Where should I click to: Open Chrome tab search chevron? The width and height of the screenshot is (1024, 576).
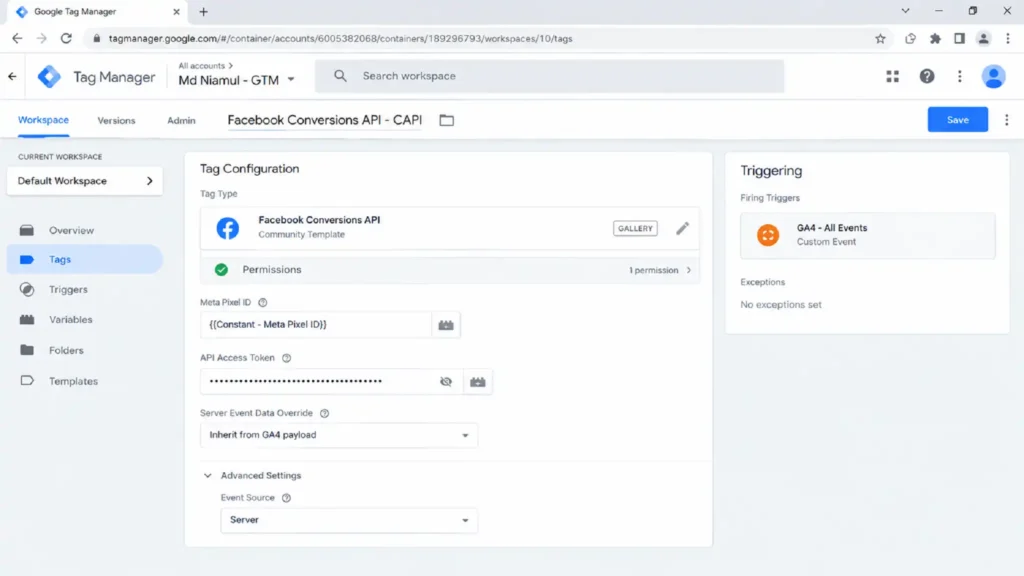905,11
